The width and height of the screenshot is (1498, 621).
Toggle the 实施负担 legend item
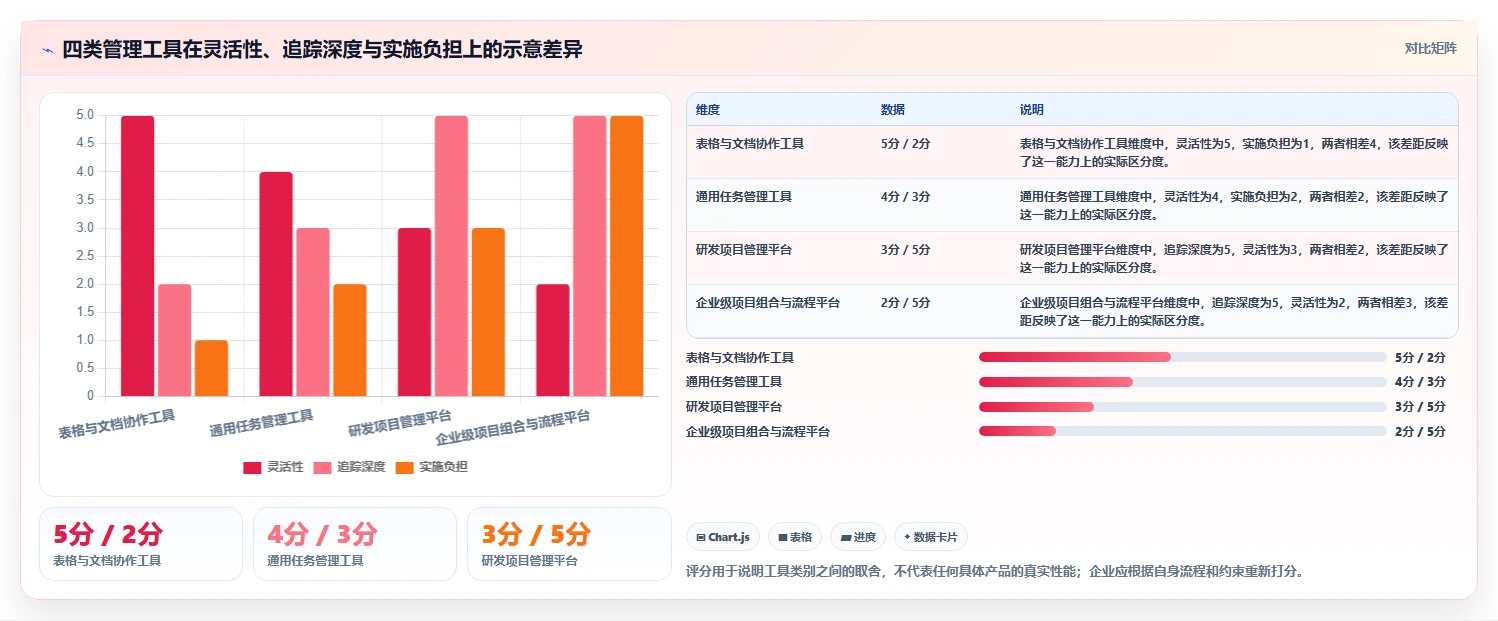(x=431, y=467)
